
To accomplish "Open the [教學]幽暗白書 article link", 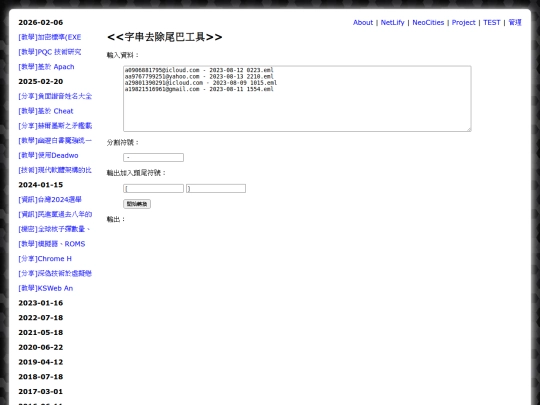I will point(55,141).
